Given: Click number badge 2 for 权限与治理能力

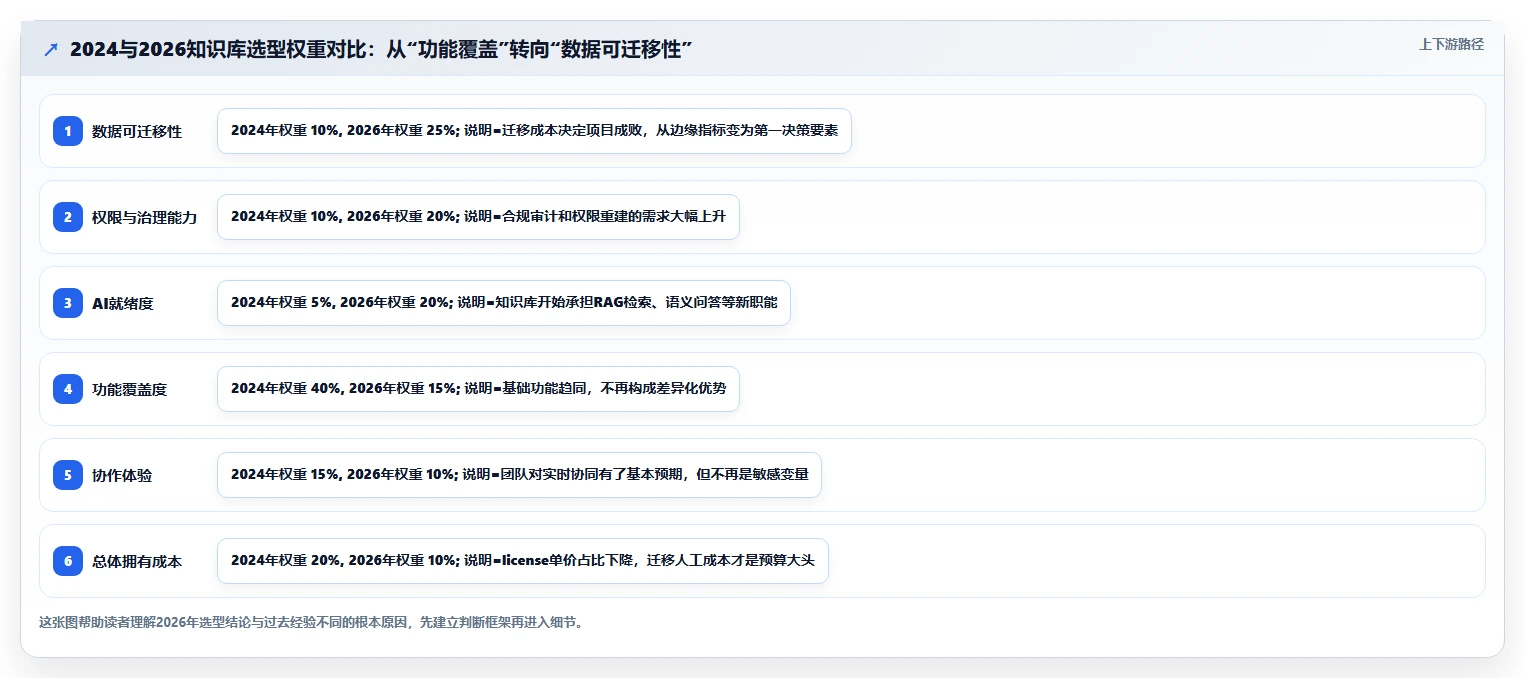Looking at the screenshot, I should pyautogui.click(x=68, y=217).
